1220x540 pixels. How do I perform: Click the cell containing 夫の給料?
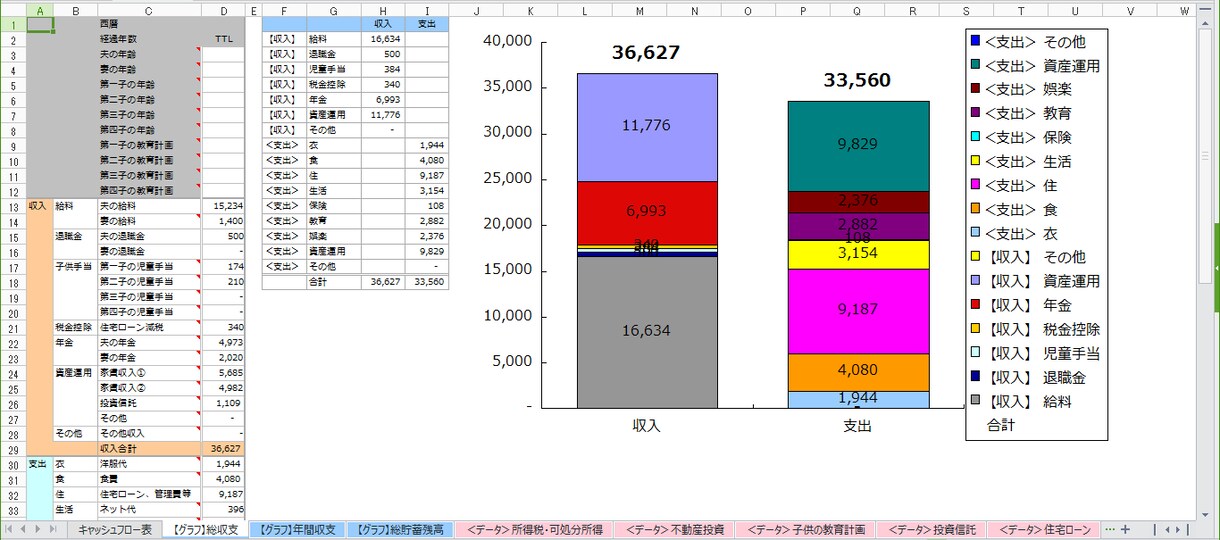point(149,205)
